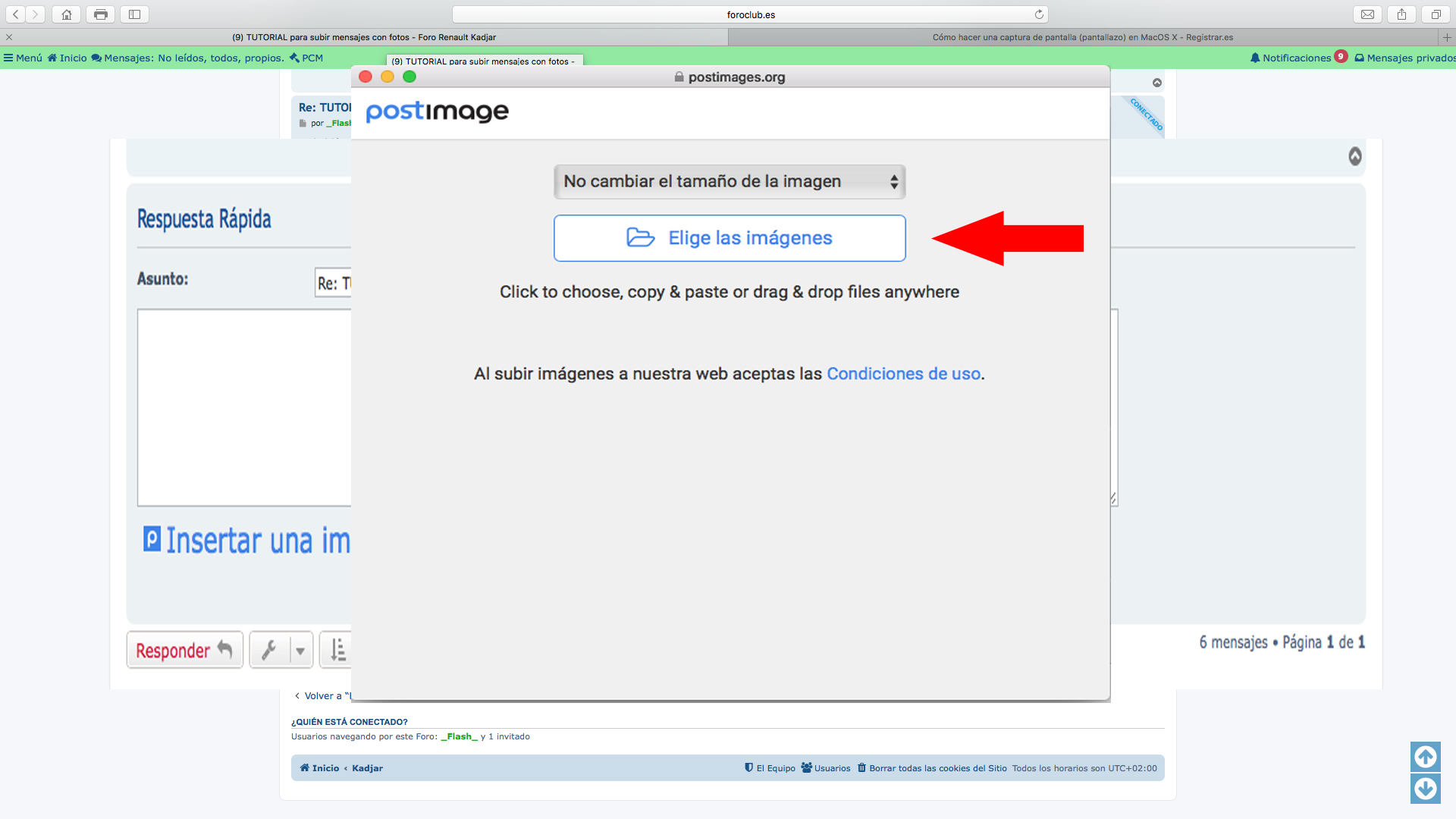Click the page reload icon

(1039, 14)
